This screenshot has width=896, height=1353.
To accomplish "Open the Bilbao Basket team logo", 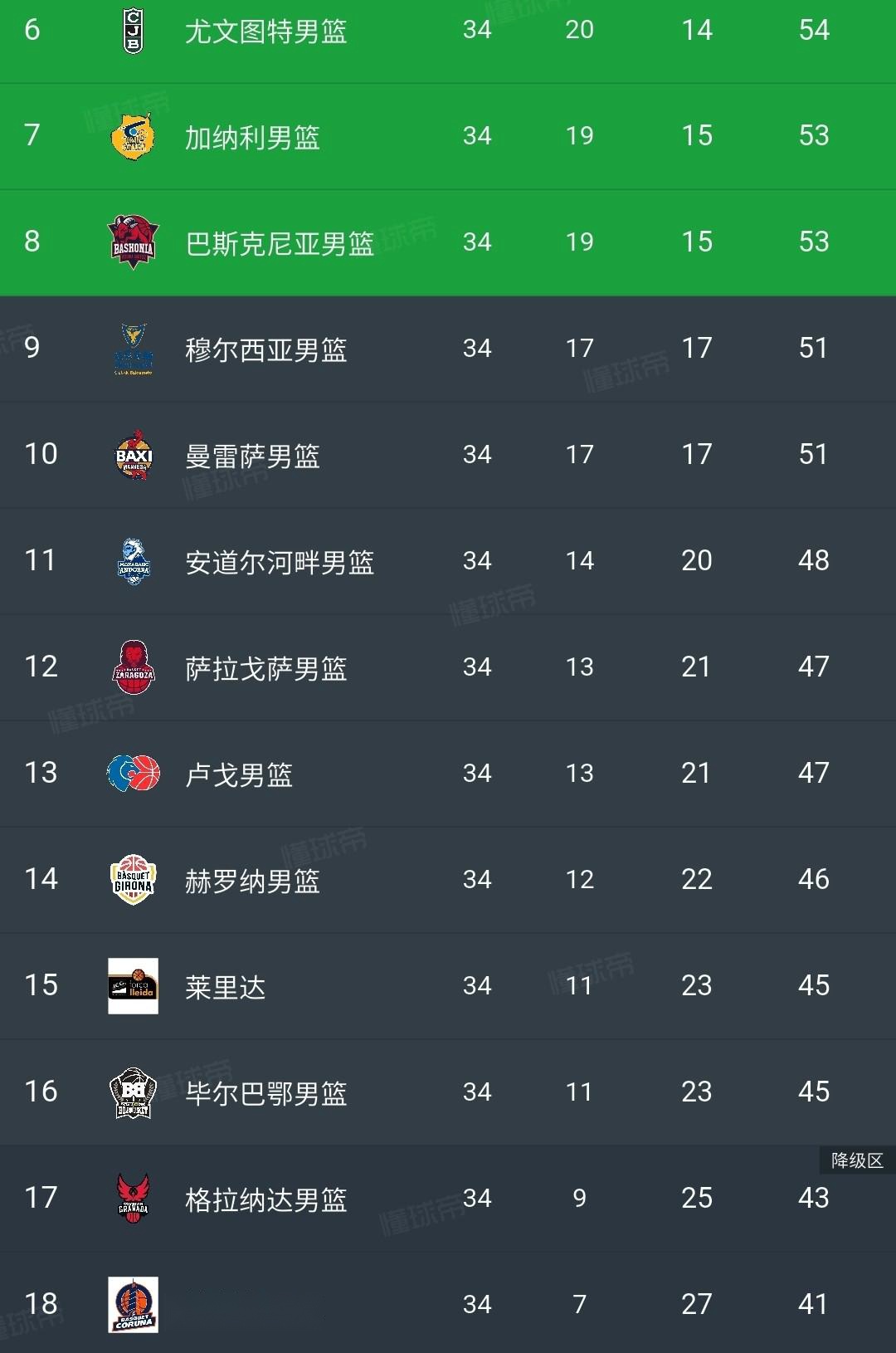I will click(x=133, y=1092).
